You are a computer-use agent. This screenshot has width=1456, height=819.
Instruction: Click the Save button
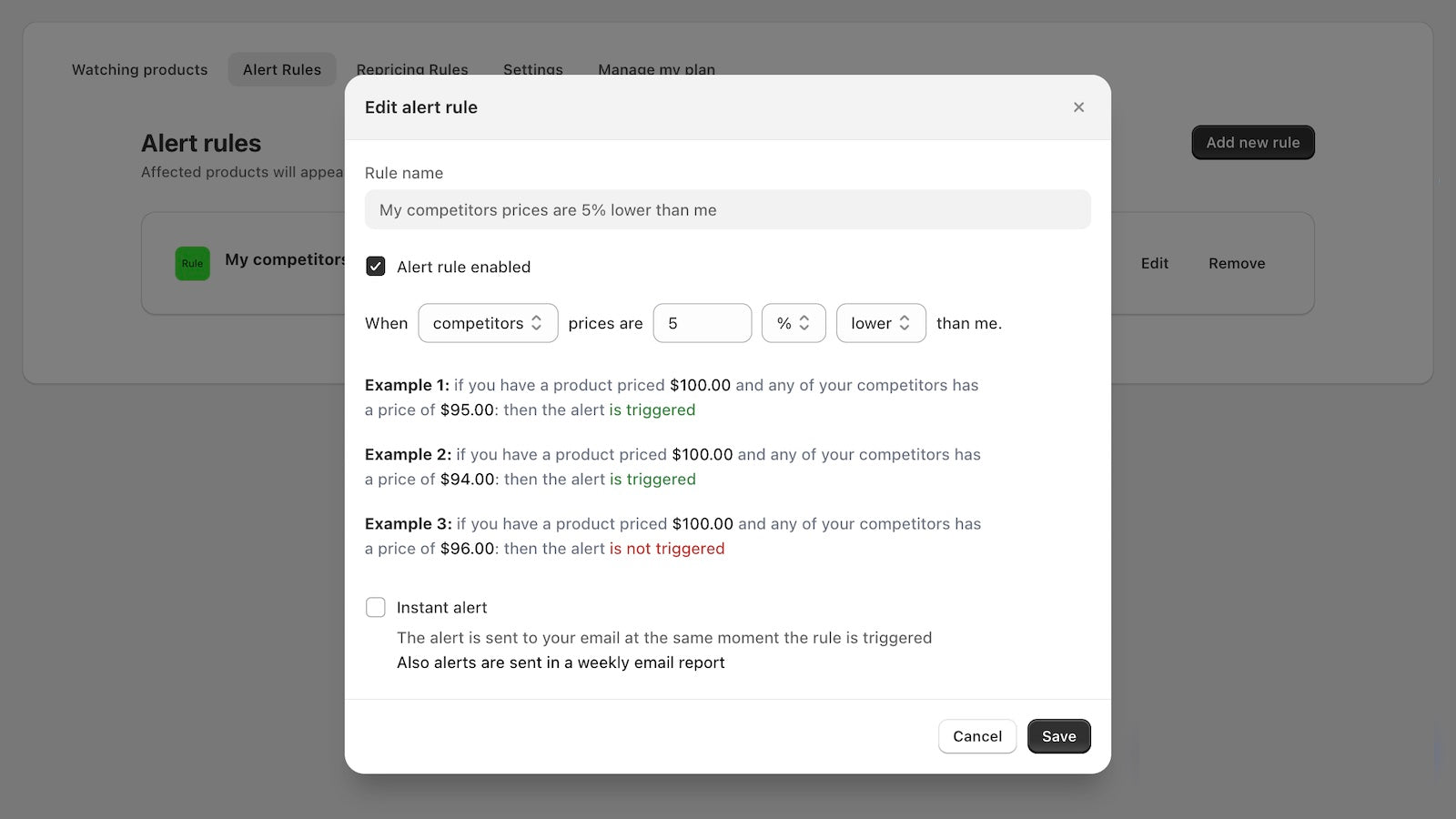(1058, 736)
